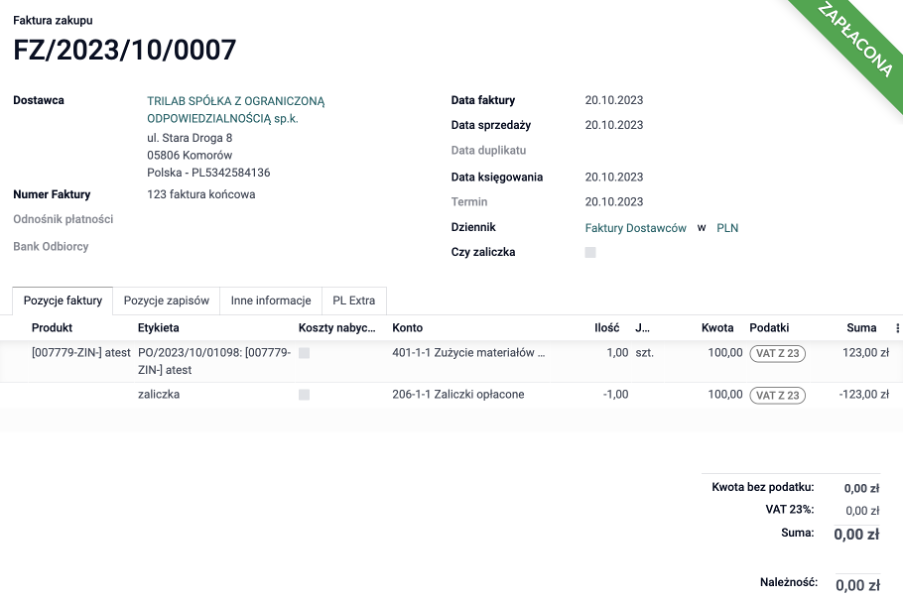Toggle 'Koszty nabycia' checkbox in atest row
This screenshot has width=904, height=602.
[304, 353]
